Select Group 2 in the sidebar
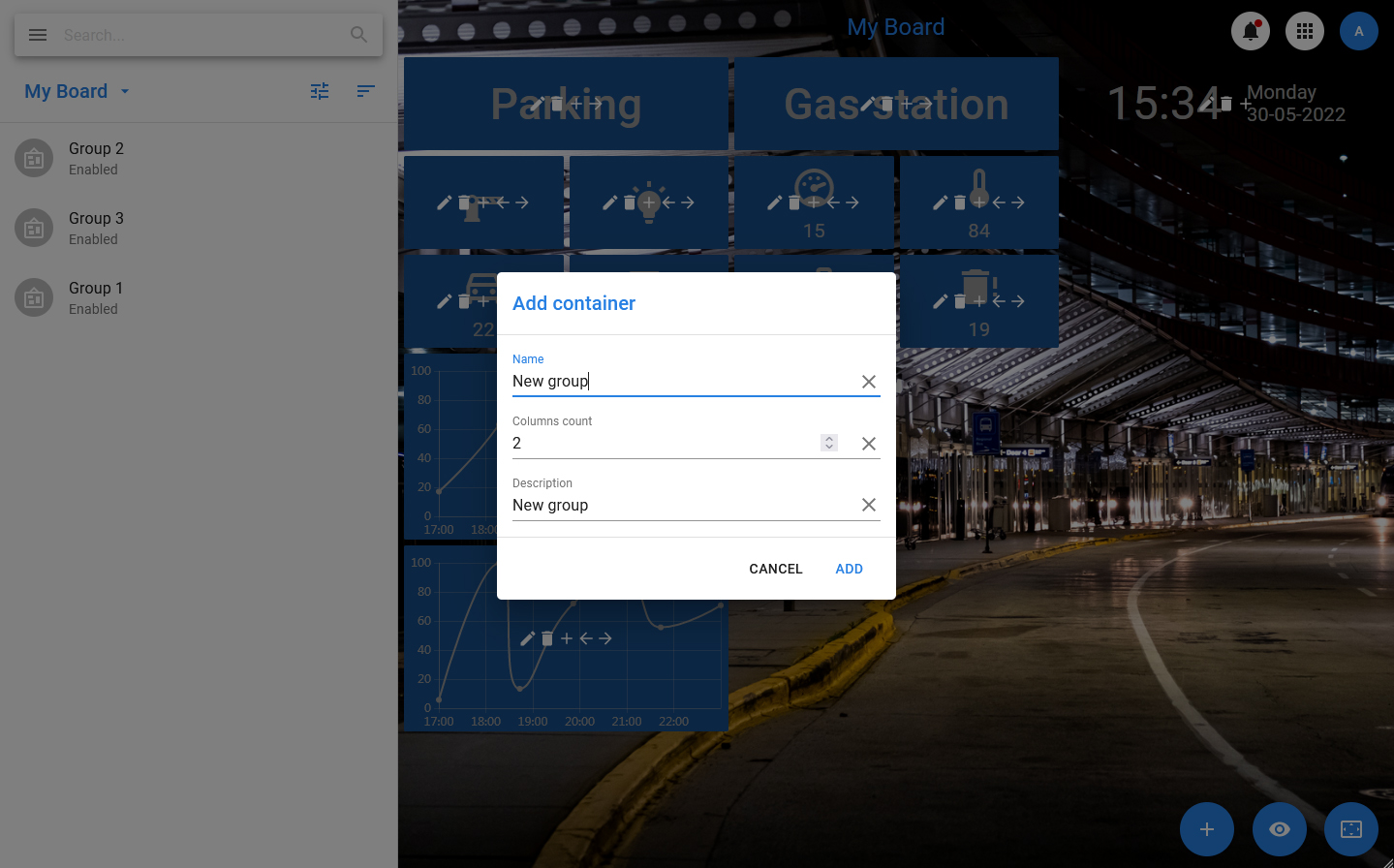1394x868 pixels. click(x=96, y=158)
